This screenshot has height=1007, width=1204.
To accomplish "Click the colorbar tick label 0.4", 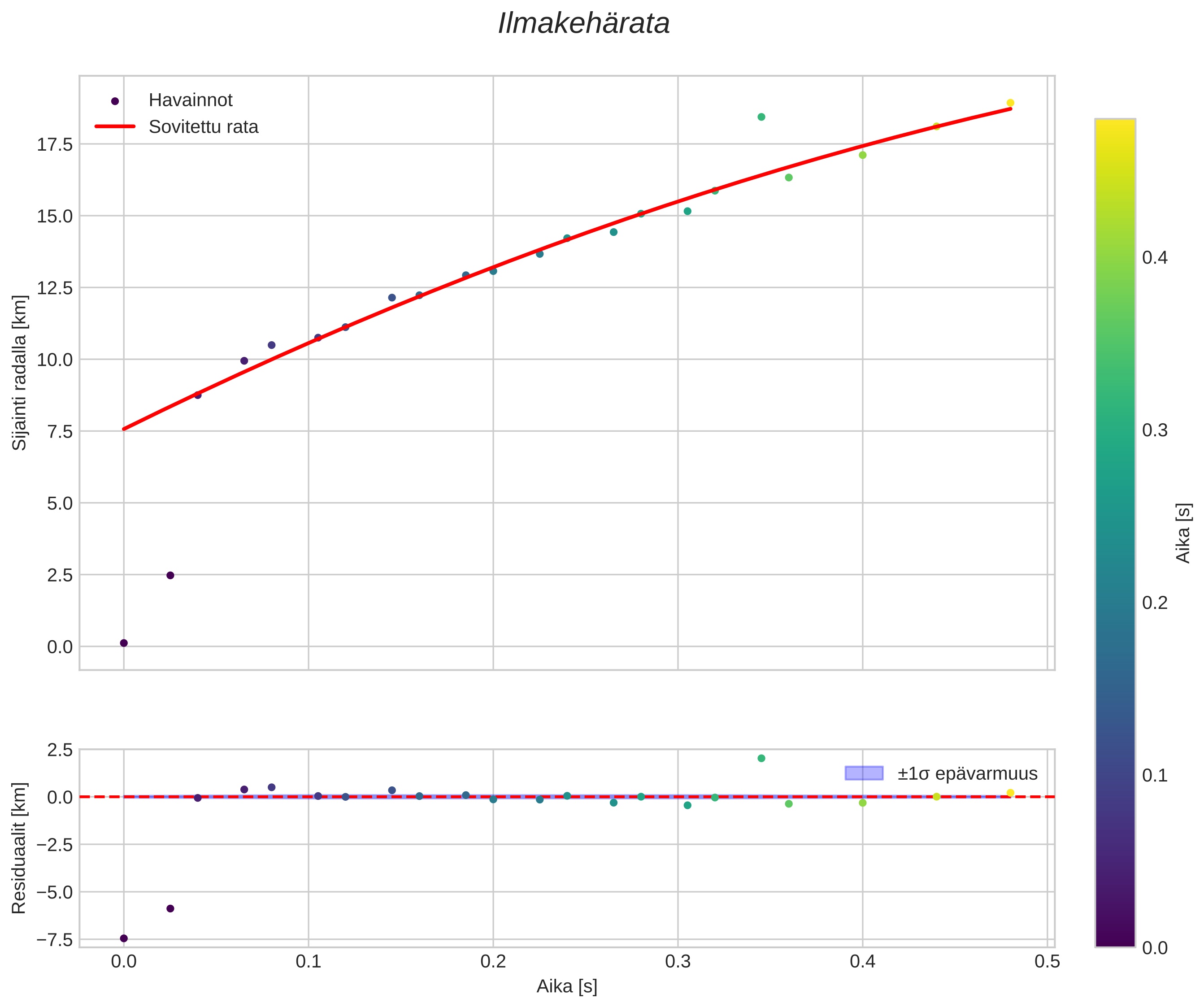I will [x=1155, y=258].
